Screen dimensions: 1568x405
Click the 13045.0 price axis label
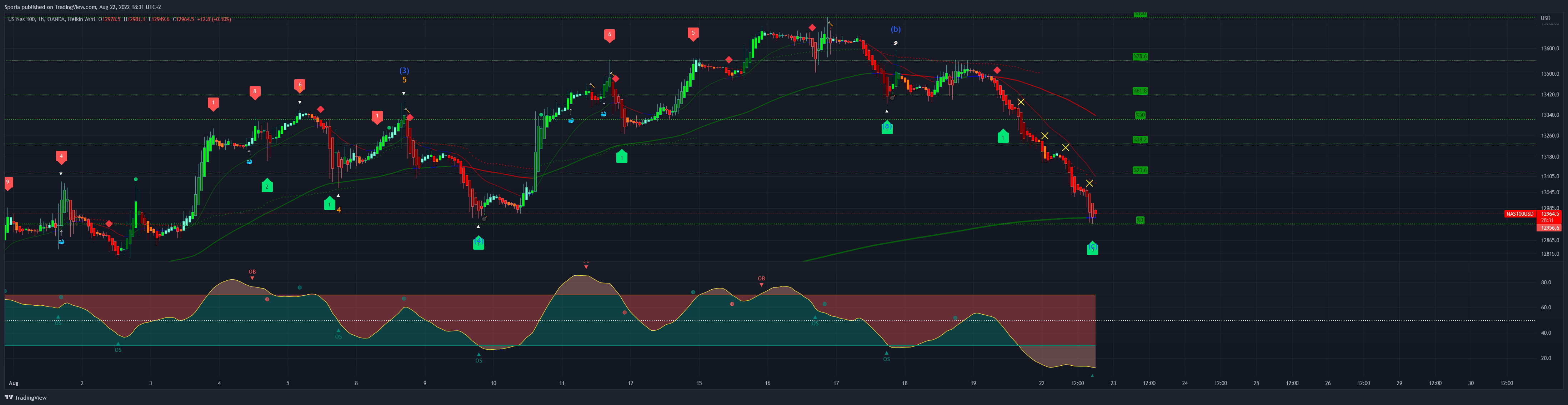coord(1551,192)
